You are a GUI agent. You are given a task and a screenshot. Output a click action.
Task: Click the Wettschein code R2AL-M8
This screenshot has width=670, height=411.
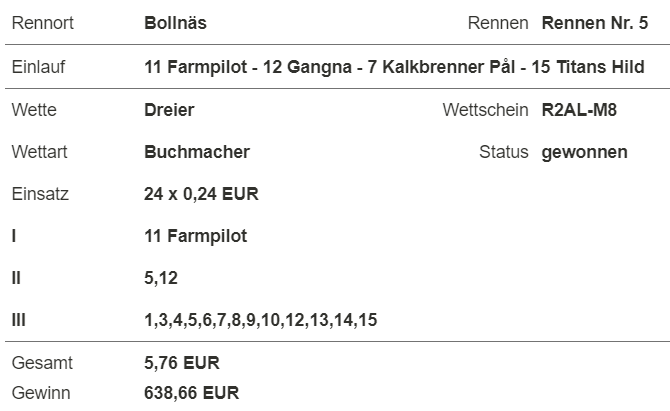pyautogui.click(x=579, y=110)
